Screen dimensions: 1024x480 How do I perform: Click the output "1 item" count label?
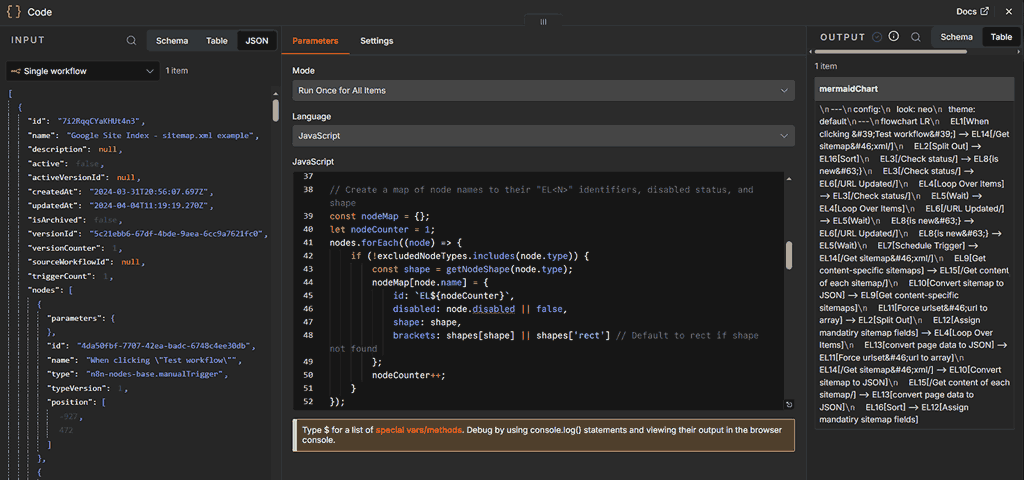pyautogui.click(x=825, y=66)
